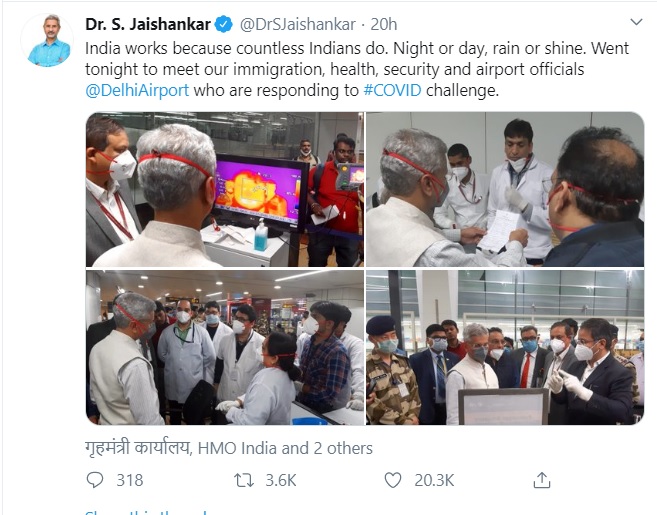Click the tagged accounts line under photos
657x515 pixels.
point(229,448)
